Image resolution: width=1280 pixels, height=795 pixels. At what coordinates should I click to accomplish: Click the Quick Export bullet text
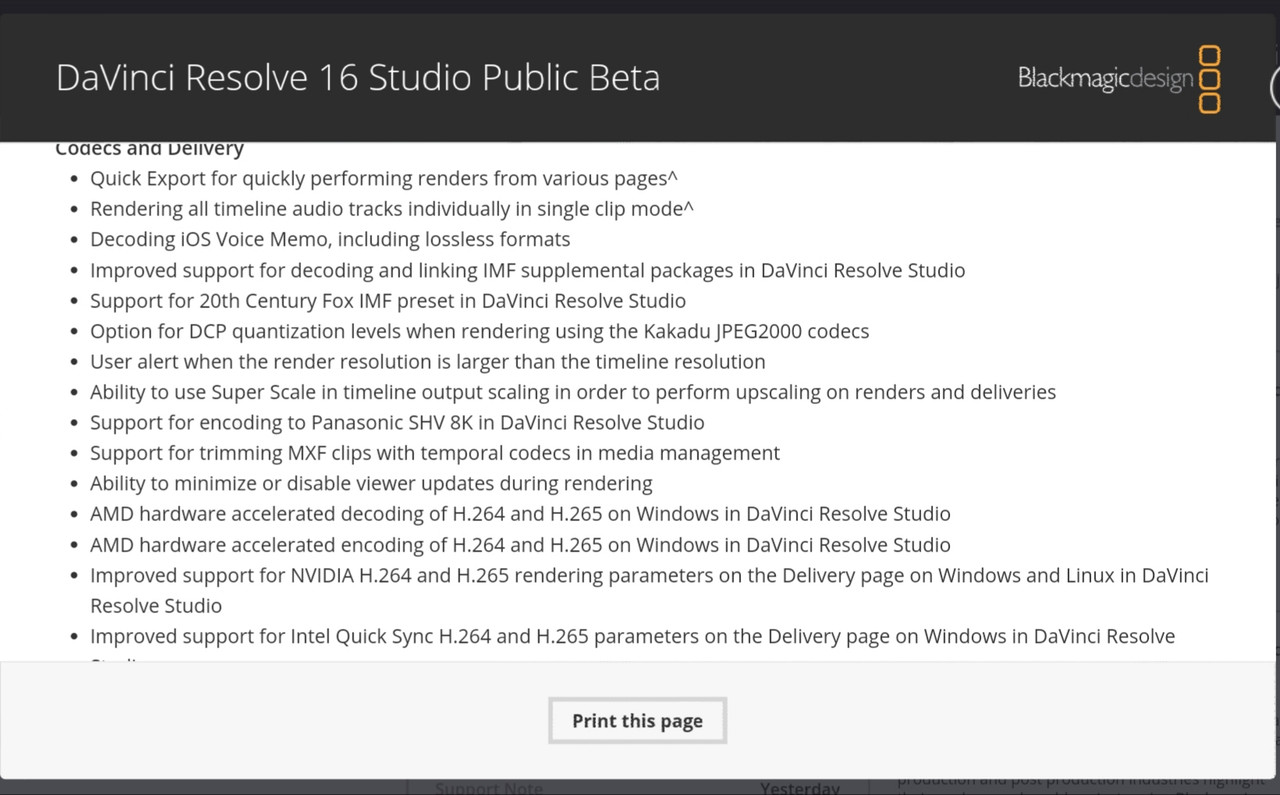384,179
